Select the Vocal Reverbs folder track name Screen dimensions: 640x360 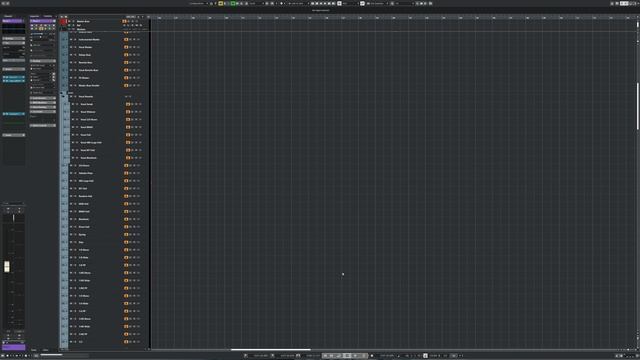(x=86, y=97)
